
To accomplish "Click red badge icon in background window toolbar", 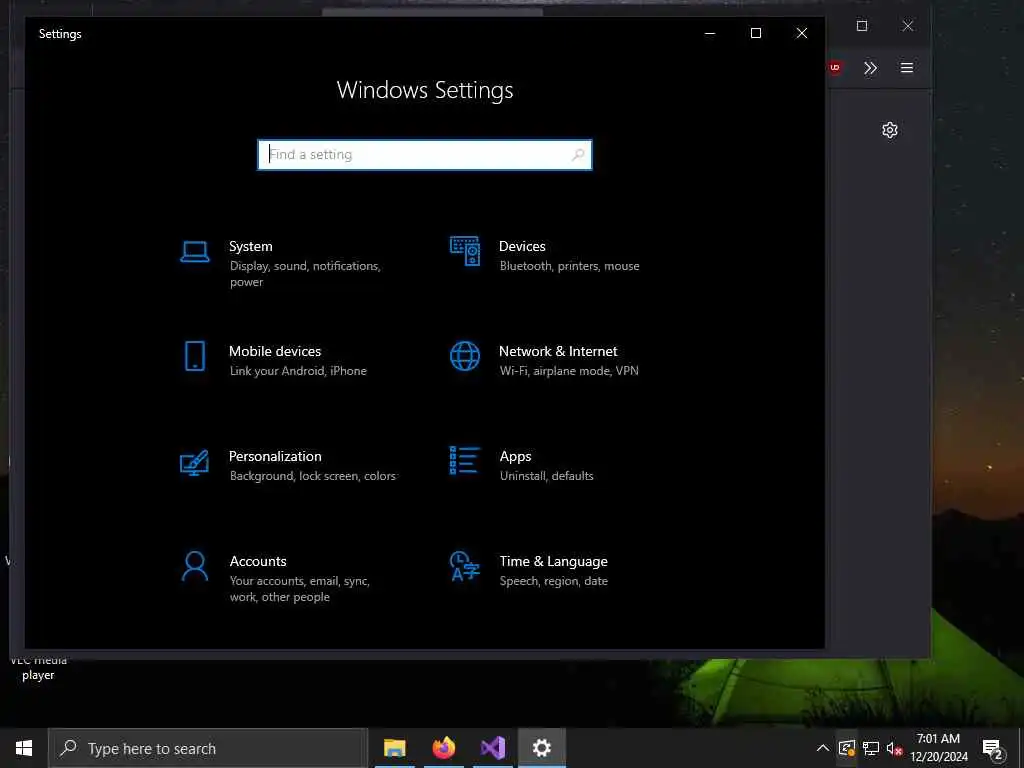I will click(835, 67).
